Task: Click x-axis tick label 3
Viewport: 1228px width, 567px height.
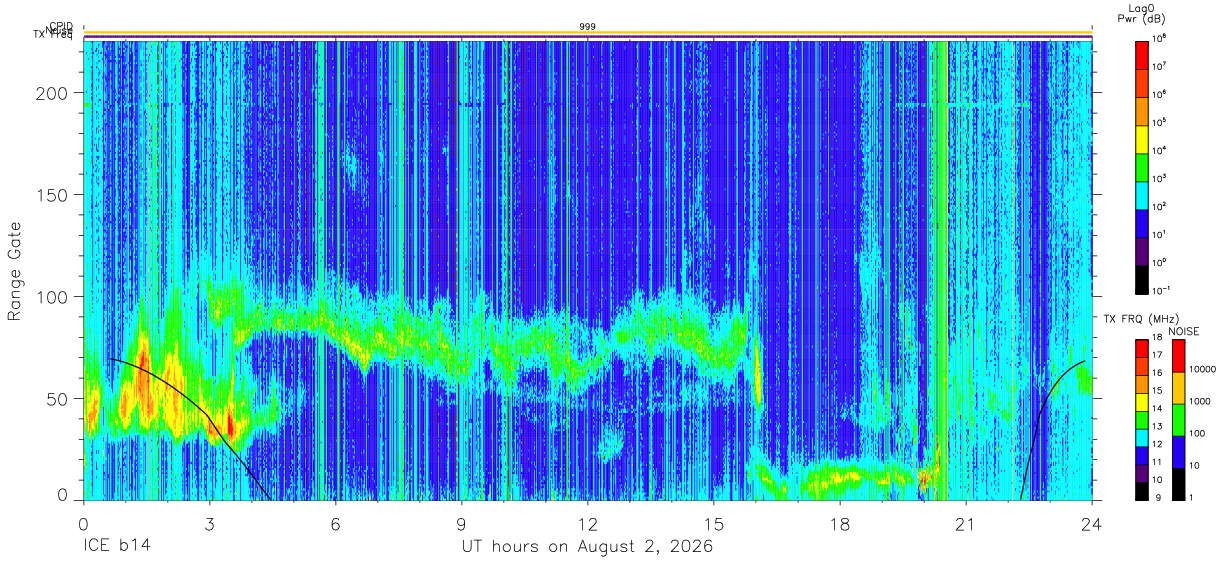Action: 209,524
